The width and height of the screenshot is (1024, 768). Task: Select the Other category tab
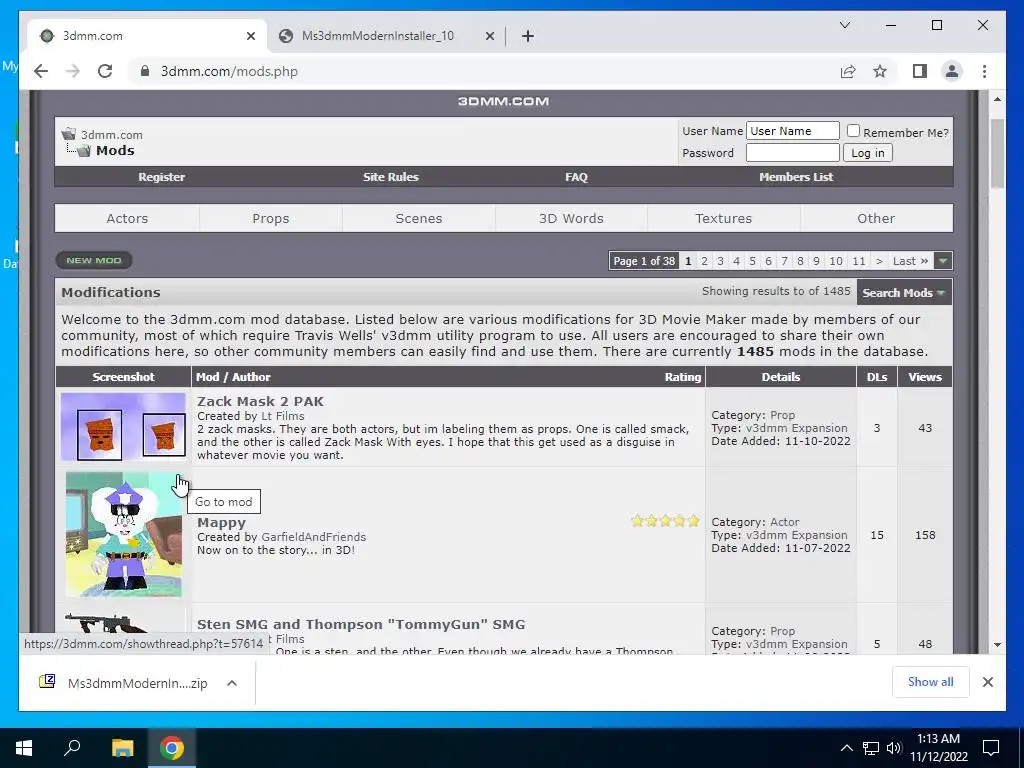876,219
